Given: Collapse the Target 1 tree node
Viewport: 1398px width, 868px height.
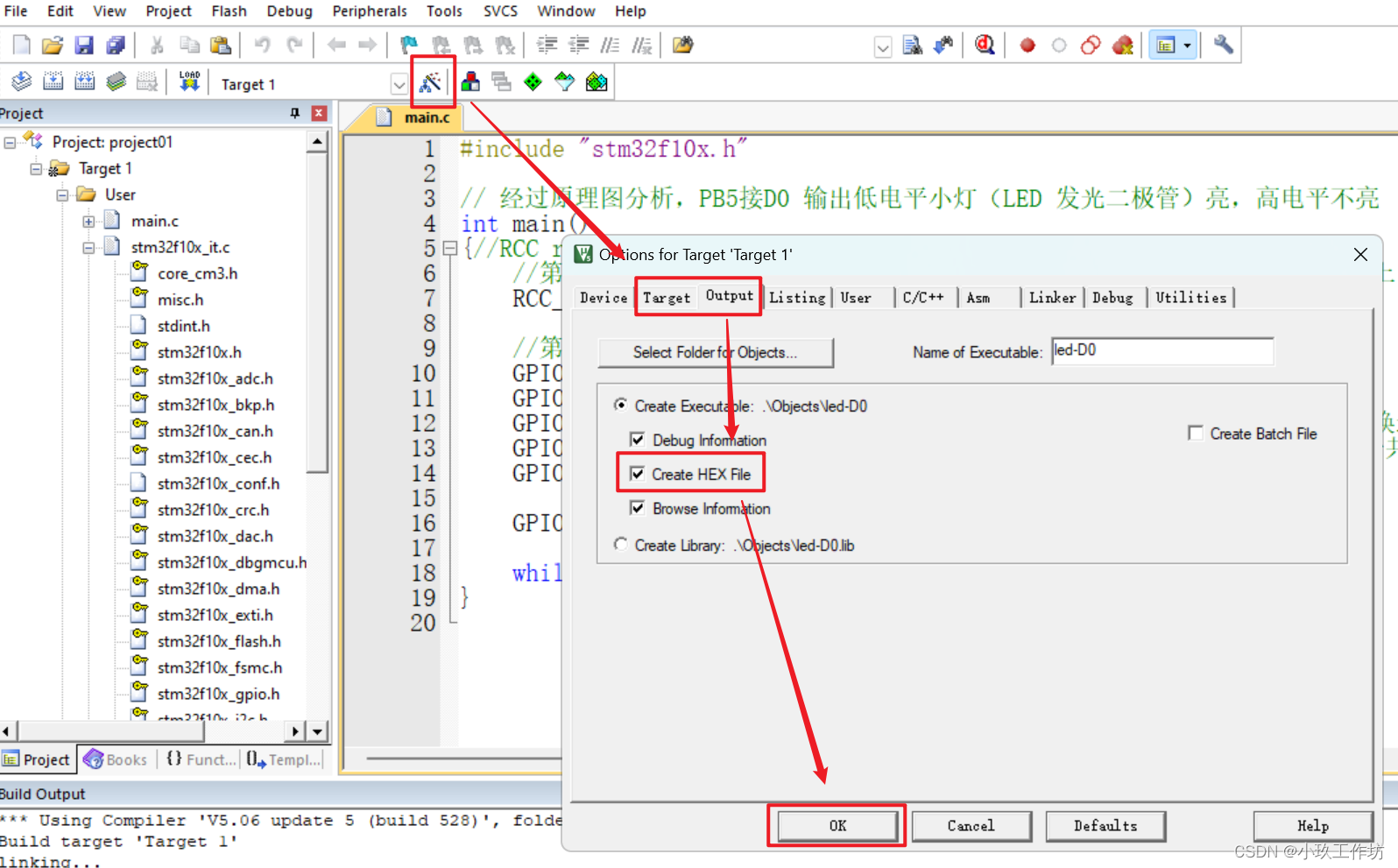Looking at the screenshot, I should click(x=36, y=169).
